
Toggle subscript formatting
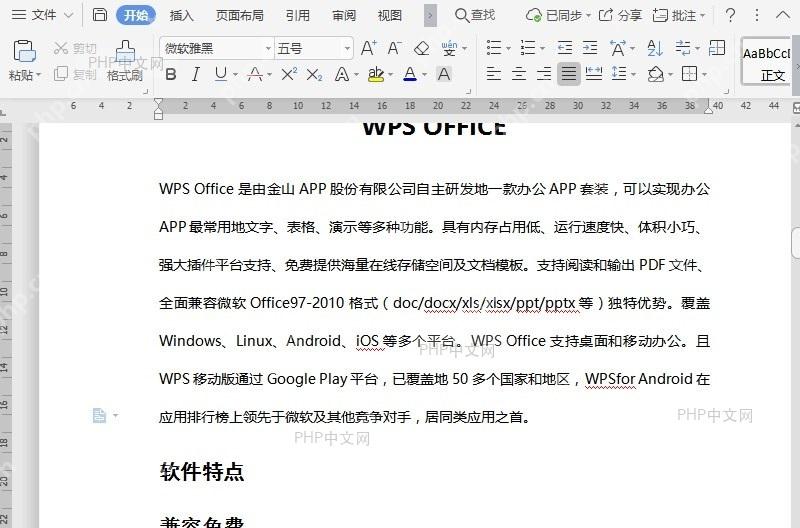pos(314,75)
